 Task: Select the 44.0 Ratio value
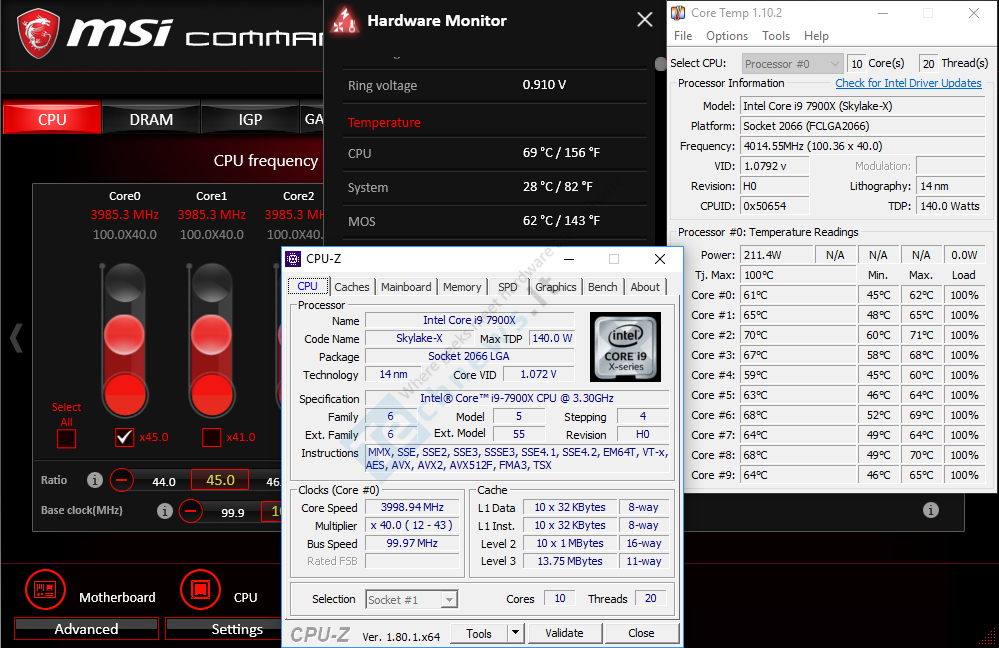[164, 482]
